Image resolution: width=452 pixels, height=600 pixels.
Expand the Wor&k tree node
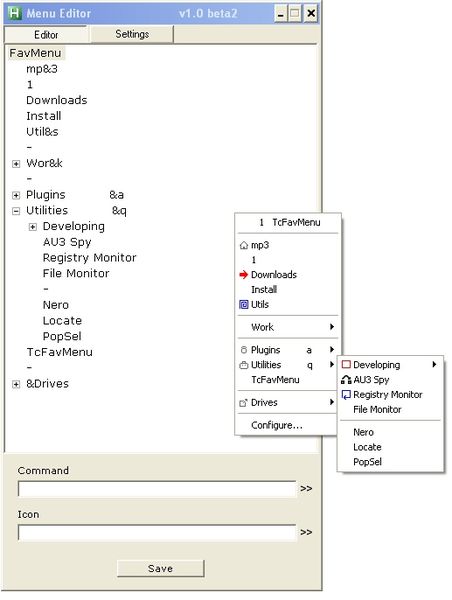tap(16, 164)
